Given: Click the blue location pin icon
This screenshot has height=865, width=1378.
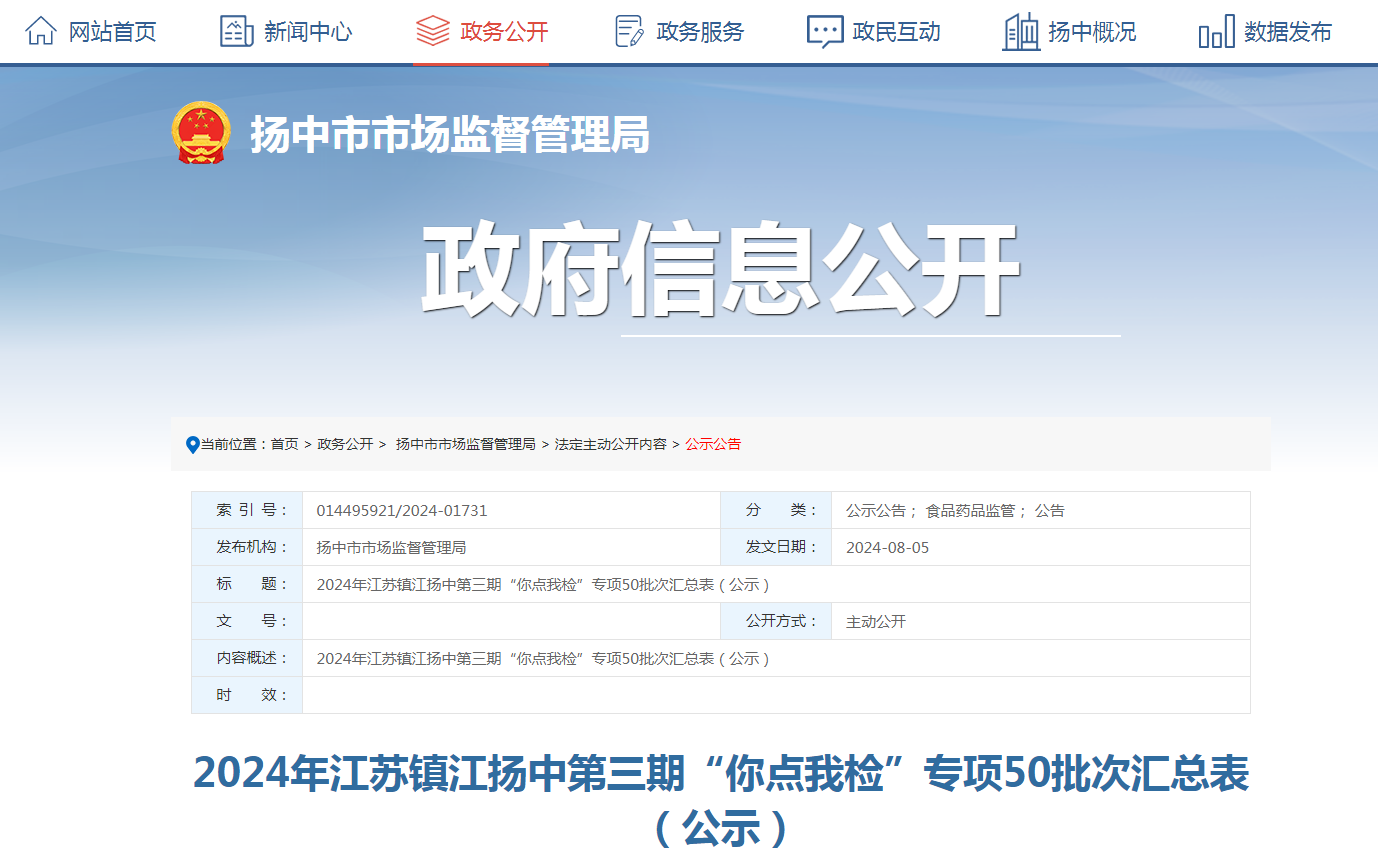Looking at the screenshot, I should pos(193,445).
